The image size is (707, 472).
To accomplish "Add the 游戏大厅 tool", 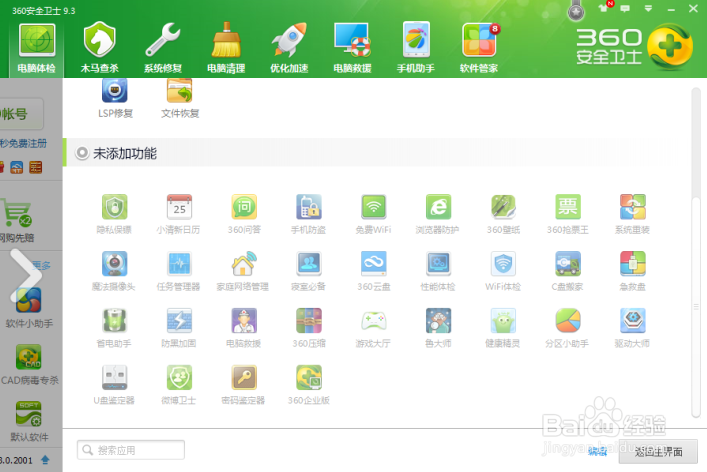I will [x=373, y=328].
